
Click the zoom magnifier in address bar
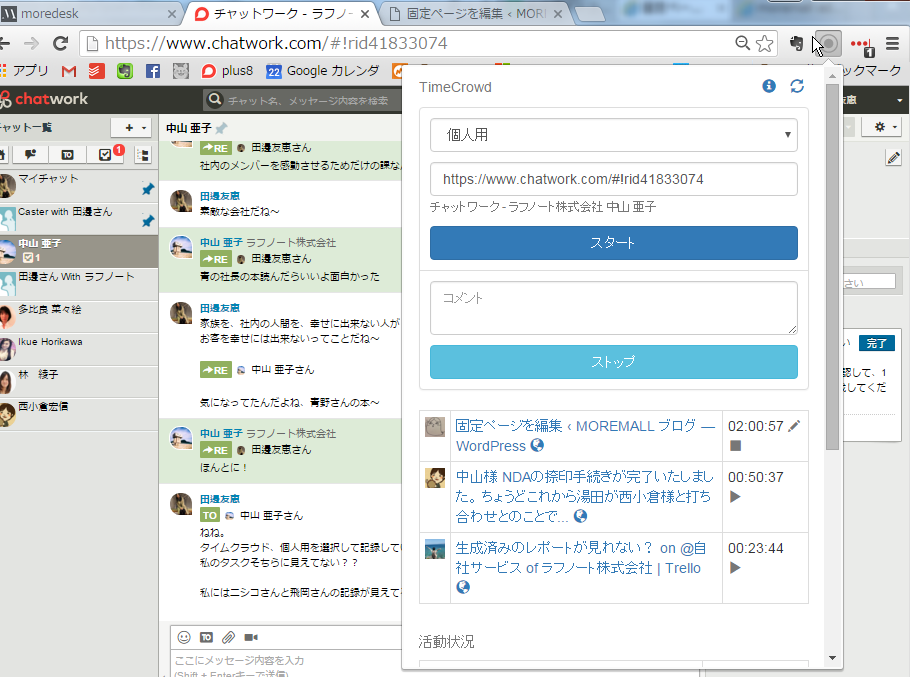[742, 43]
